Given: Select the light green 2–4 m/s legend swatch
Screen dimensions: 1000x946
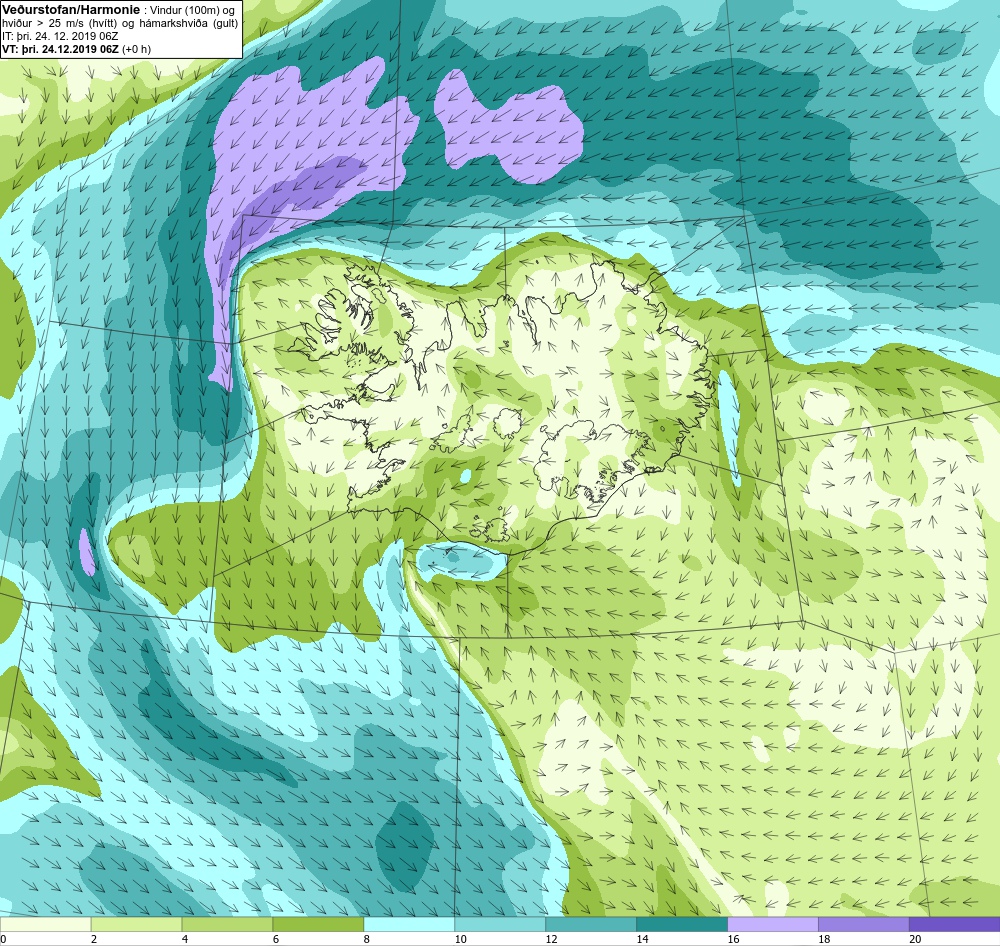Looking at the screenshot, I should [x=136, y=924].
